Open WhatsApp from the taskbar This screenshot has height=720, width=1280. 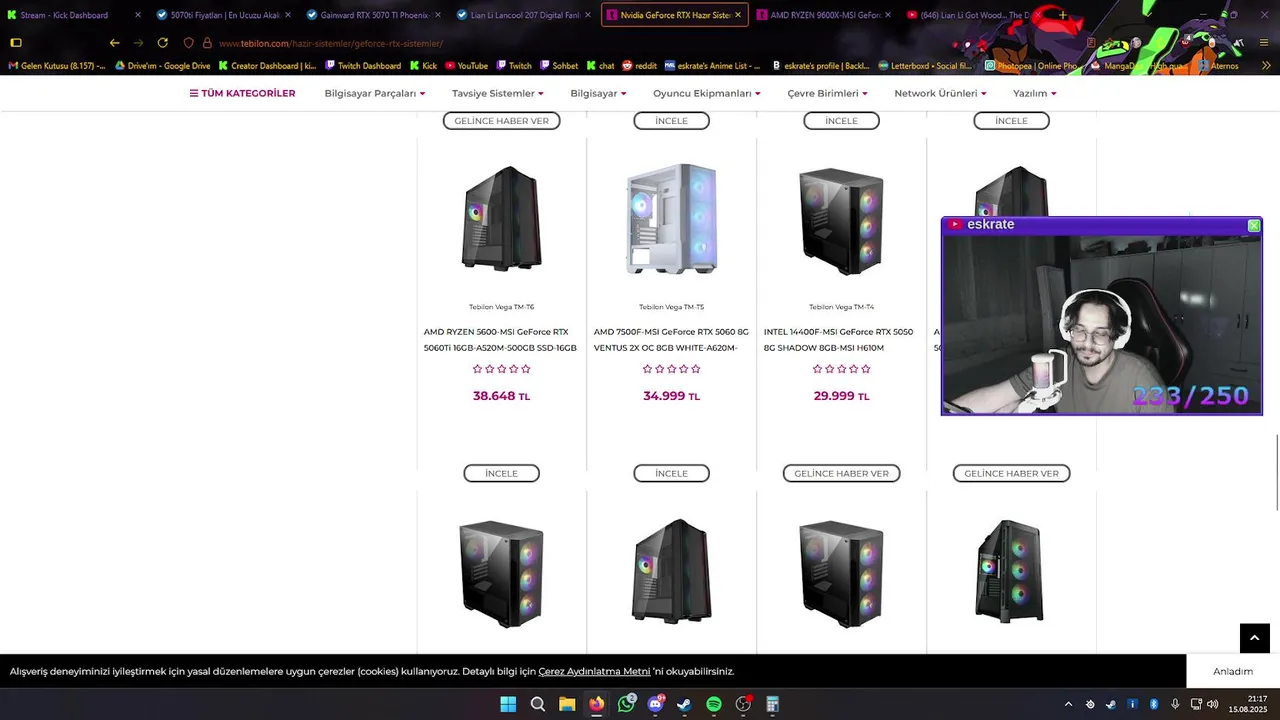click(626, 704)
